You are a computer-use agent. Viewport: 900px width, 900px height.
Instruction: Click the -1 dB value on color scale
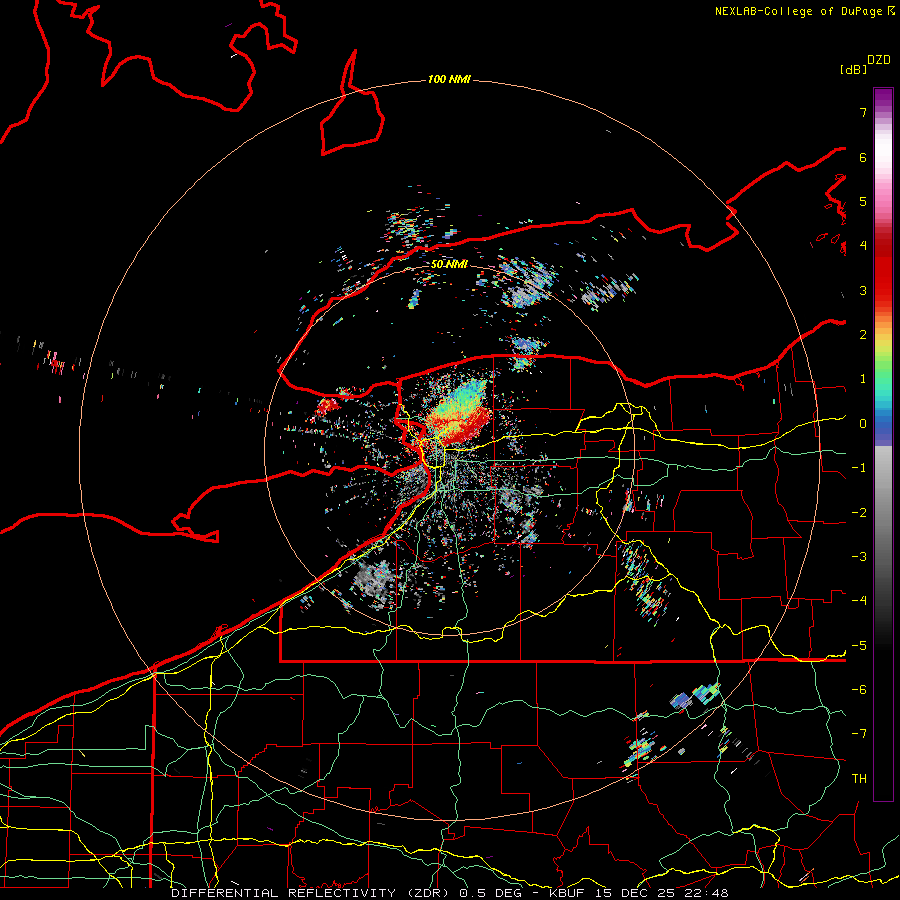coord(859,468)
